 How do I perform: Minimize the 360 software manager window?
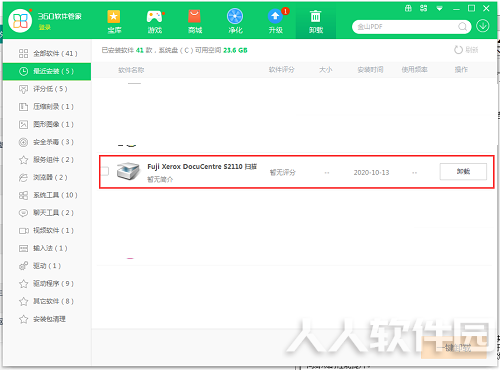pyautogui.click(x=456, y=9)
